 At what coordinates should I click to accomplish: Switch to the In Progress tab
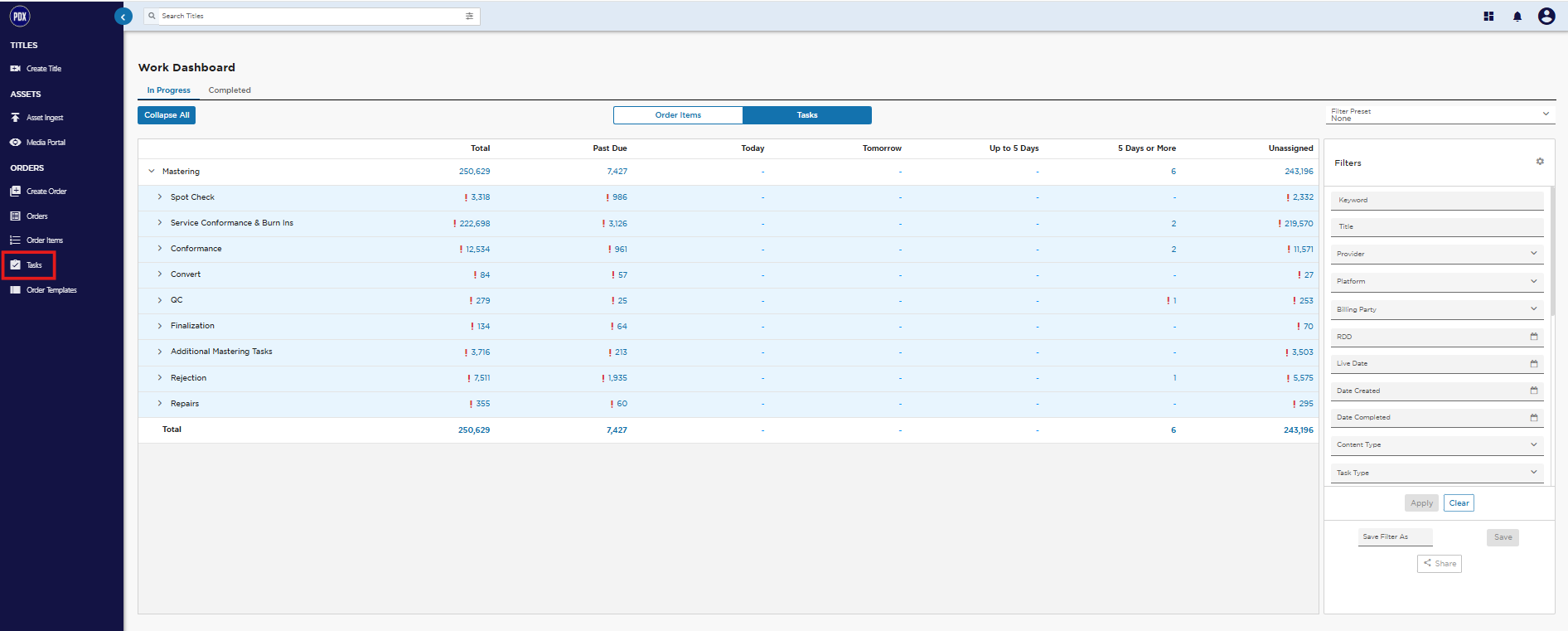click(x=169, y=90)
